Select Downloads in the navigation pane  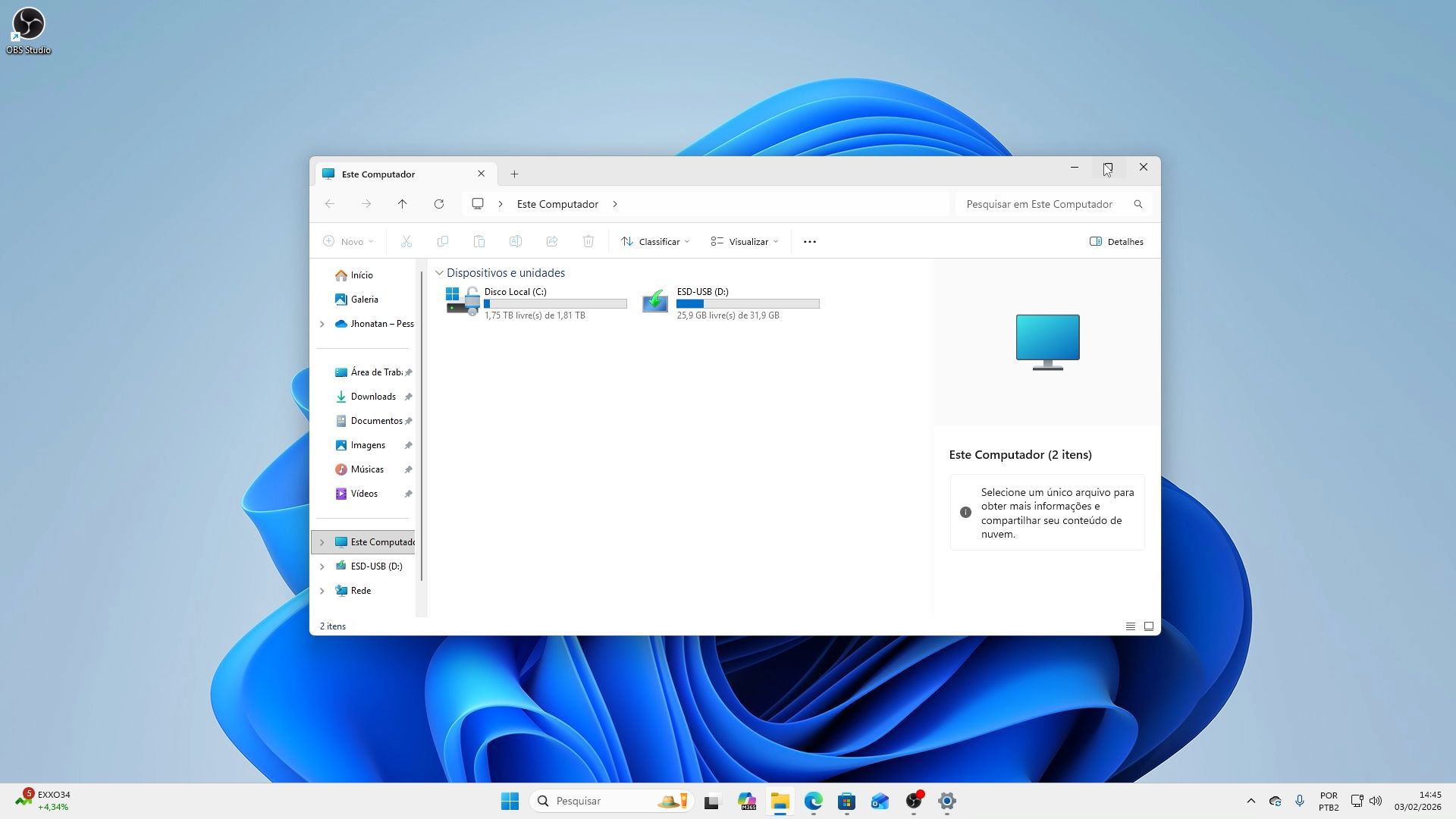click(x=372, y=397)
